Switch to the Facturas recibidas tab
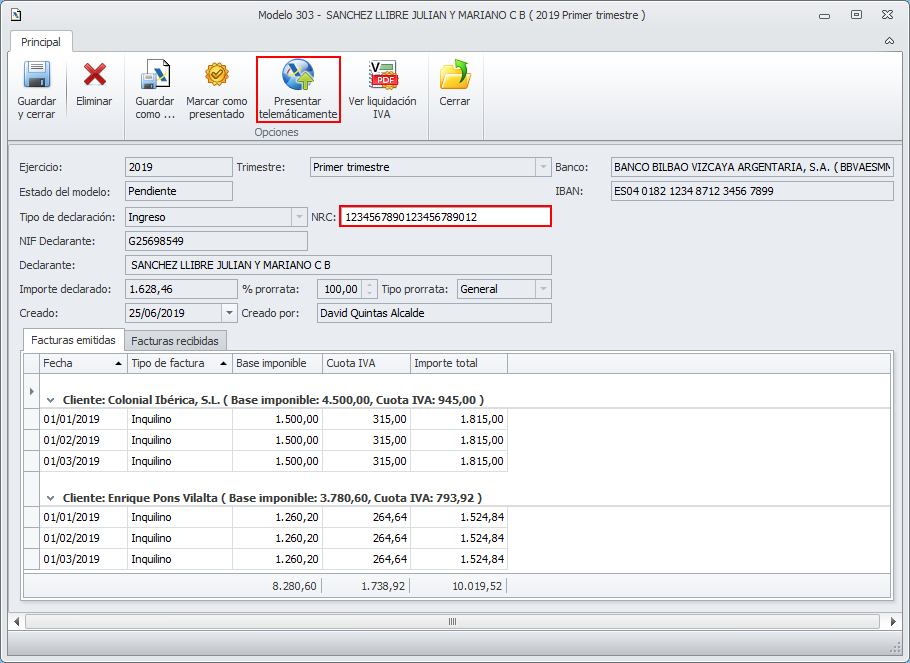 pos(175,341)
